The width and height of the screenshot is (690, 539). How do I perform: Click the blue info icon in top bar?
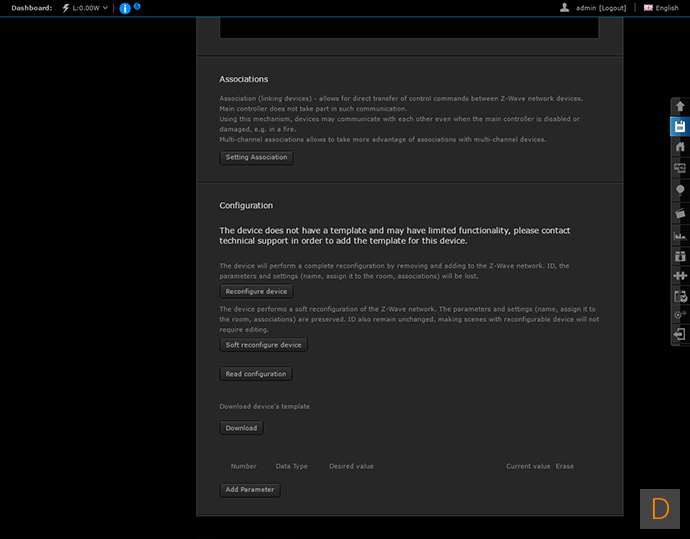[x=125, y=8]
